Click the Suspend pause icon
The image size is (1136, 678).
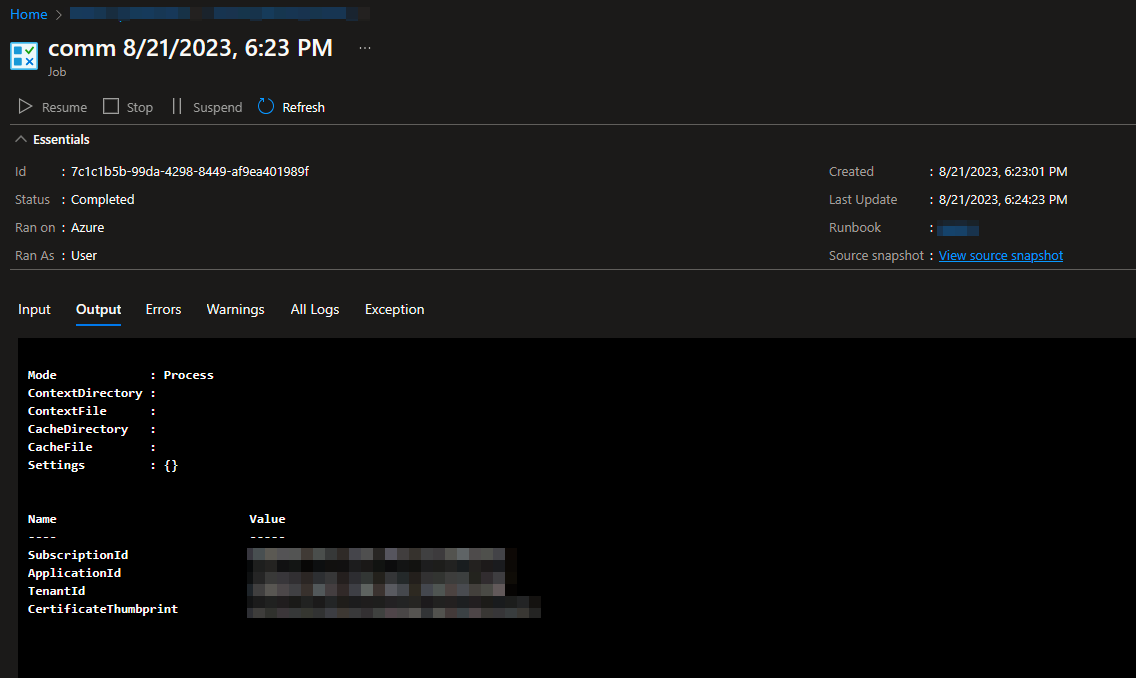[177, 106]
